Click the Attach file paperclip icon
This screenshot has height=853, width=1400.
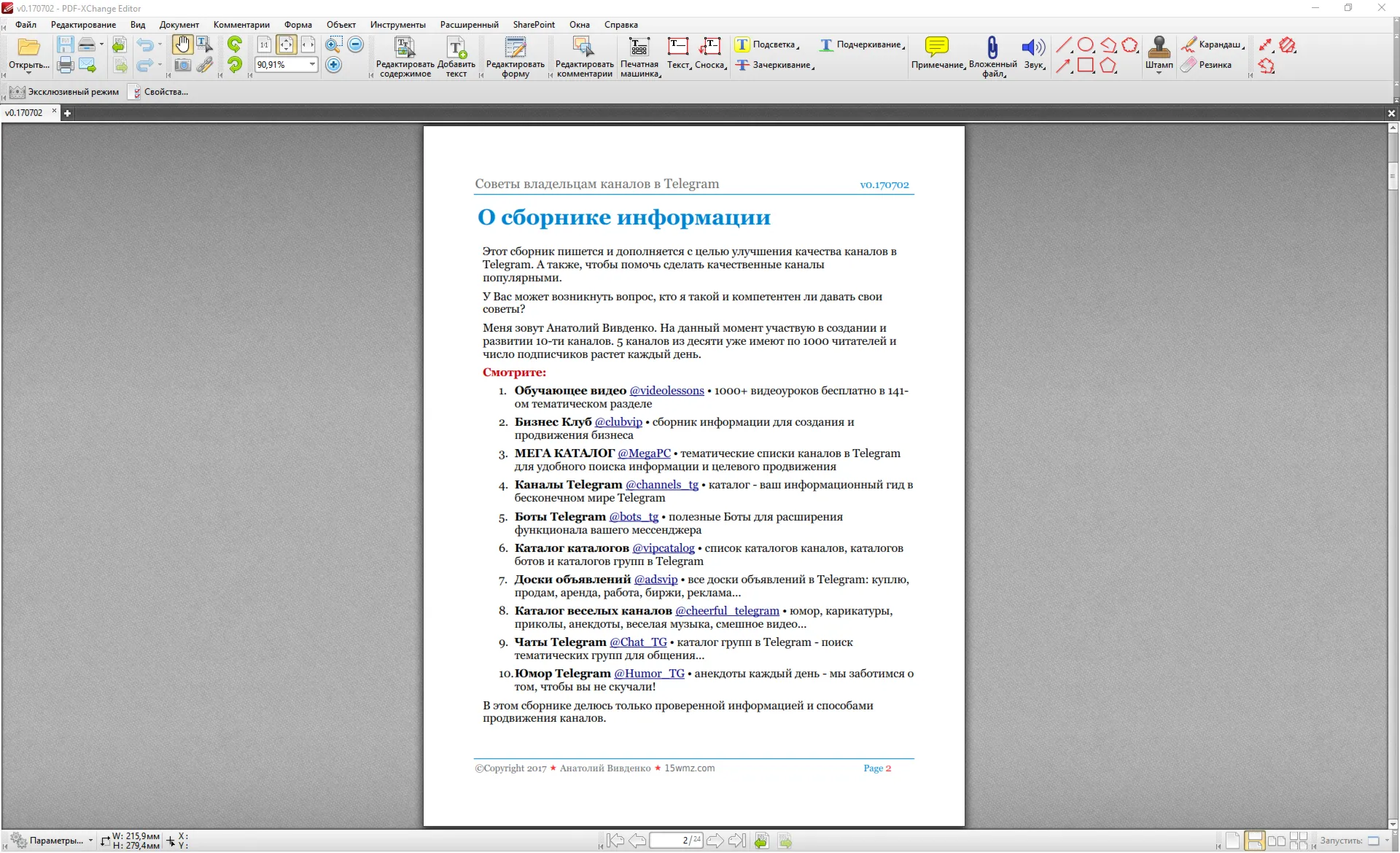992,47
